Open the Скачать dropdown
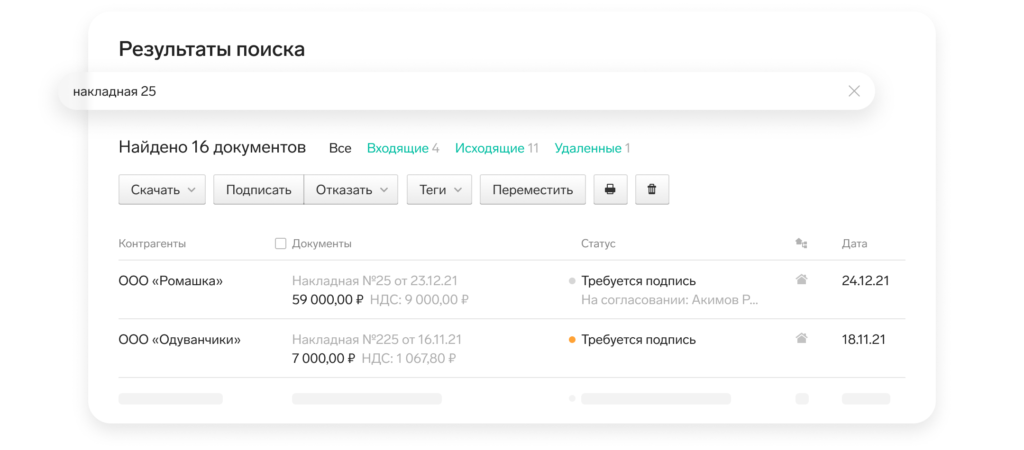The height and width of the screenshot is (450, 1024). (x=162, y=190)
